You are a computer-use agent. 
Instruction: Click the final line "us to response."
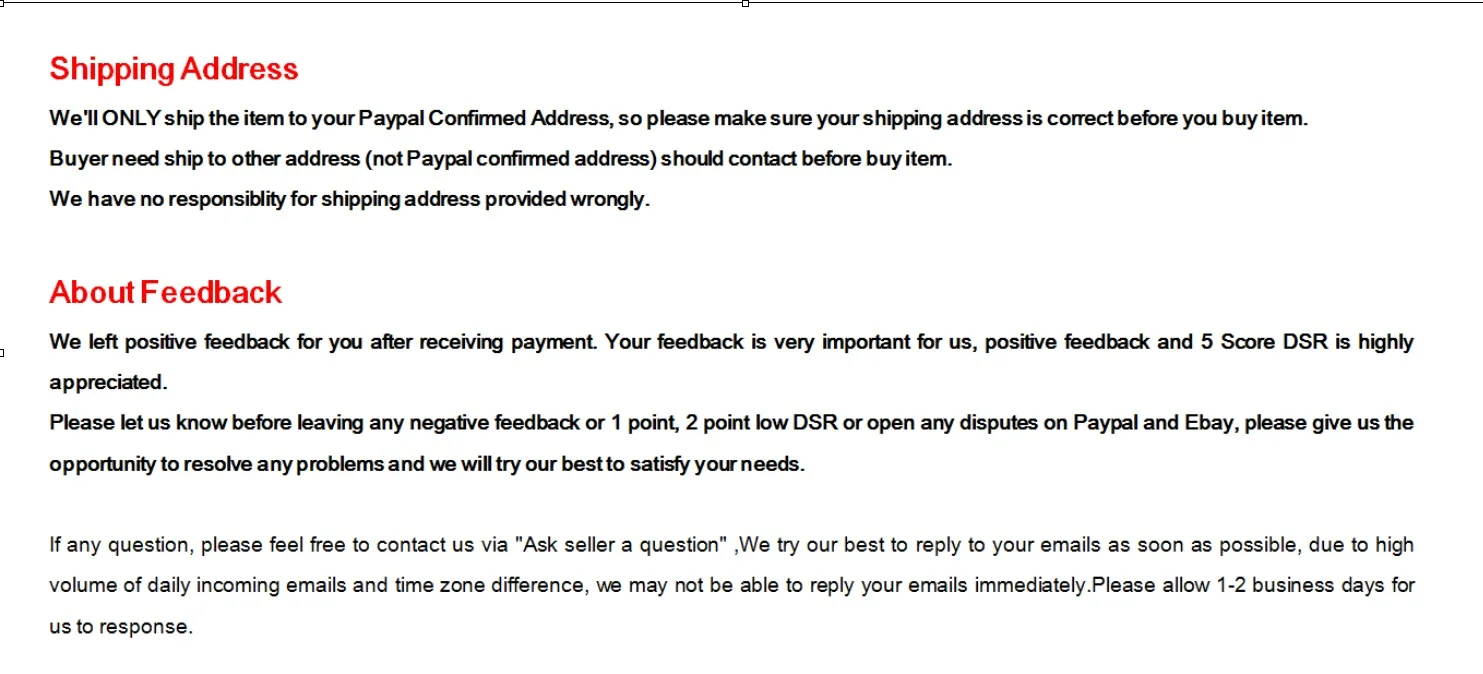[120, 628]
